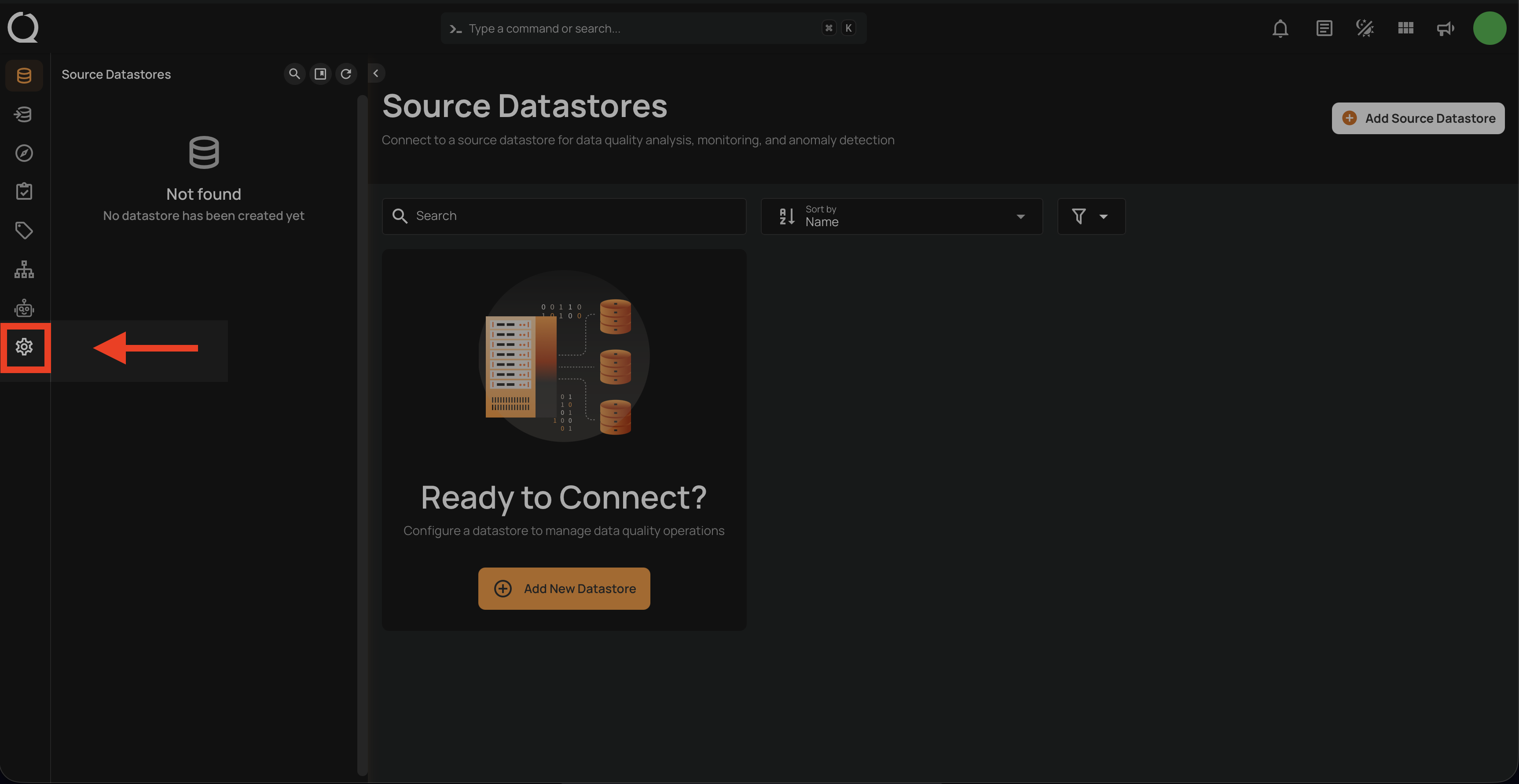Open the filter dropdown
This screenshot has width=1519, height=784.
(x=1091, y=216)
